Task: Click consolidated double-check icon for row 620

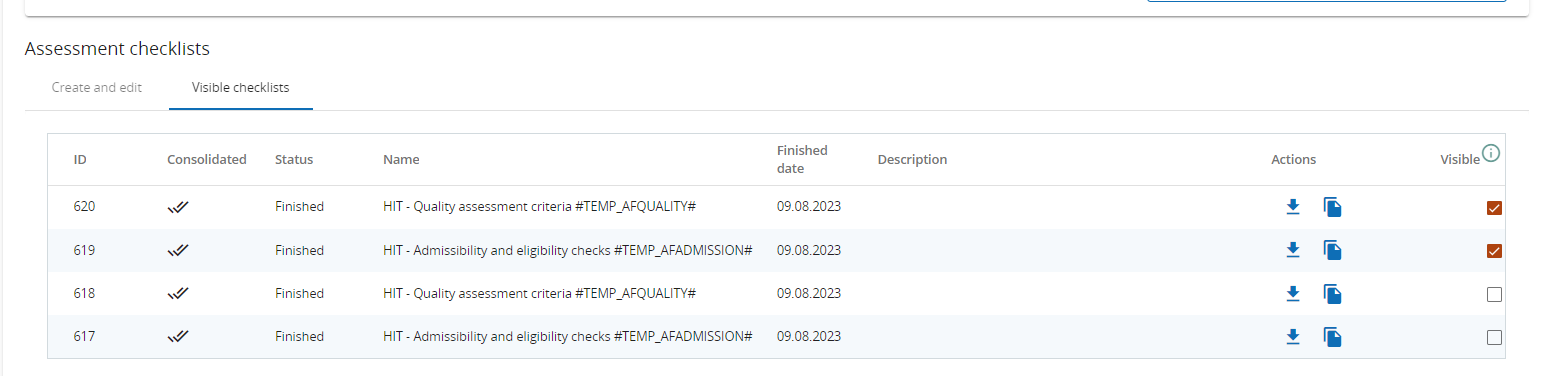Action: click(179, 207)
